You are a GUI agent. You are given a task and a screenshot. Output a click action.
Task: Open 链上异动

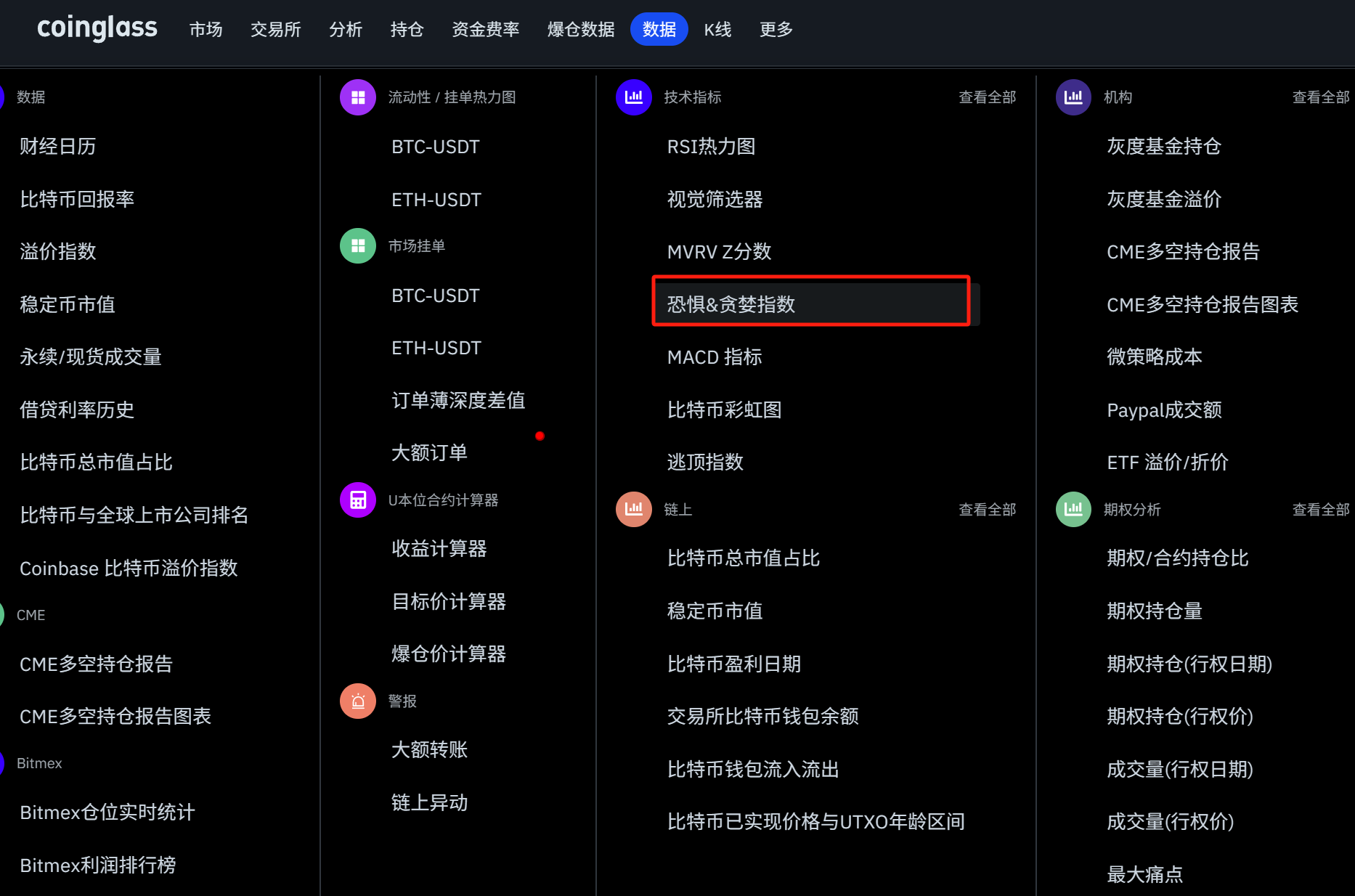click(x=429, y=803)
